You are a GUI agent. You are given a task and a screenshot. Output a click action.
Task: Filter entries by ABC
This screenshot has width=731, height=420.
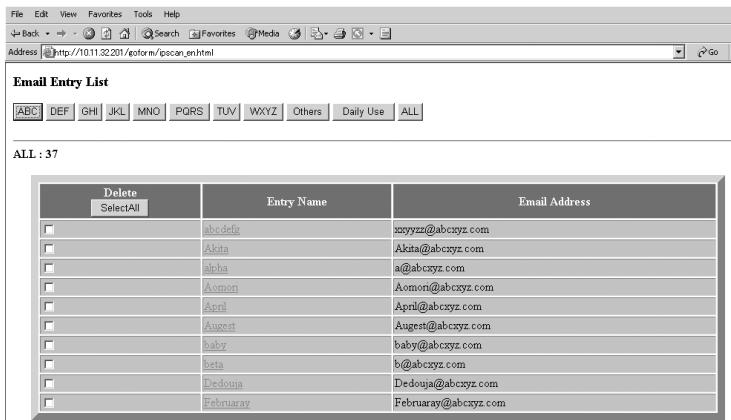click(28, 111)
